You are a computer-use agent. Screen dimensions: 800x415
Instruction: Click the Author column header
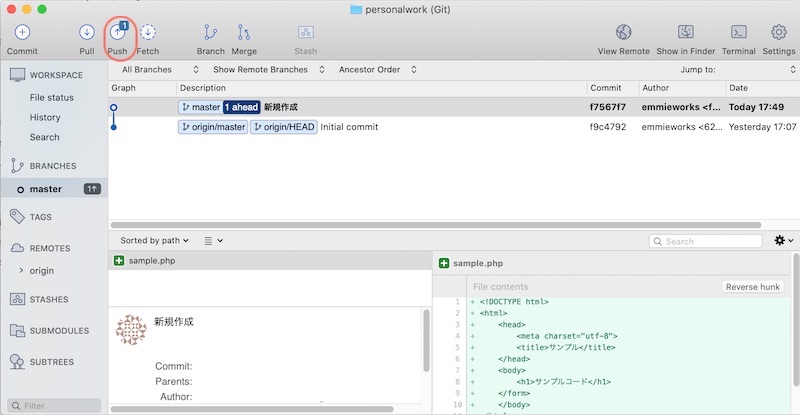pos(656,88)
